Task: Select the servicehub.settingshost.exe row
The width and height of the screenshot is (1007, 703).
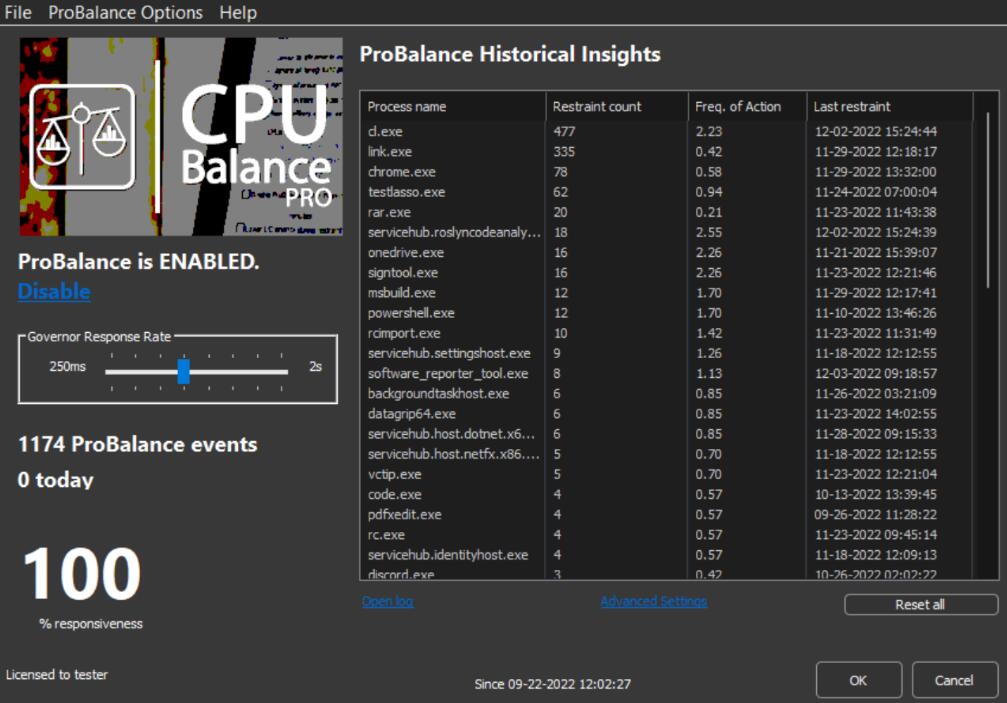Action: tap(667, 353)
